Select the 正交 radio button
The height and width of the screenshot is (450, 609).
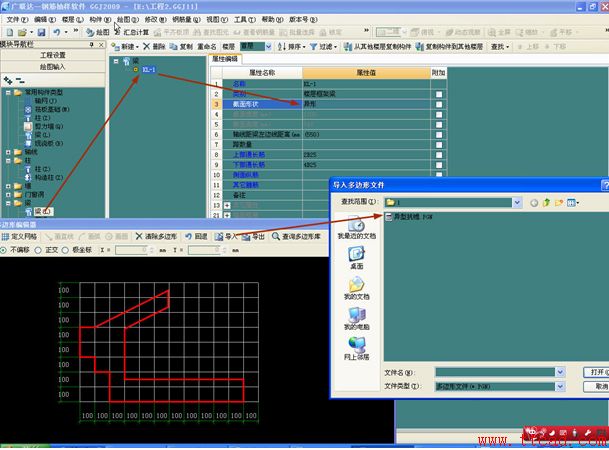click(38, 250)
